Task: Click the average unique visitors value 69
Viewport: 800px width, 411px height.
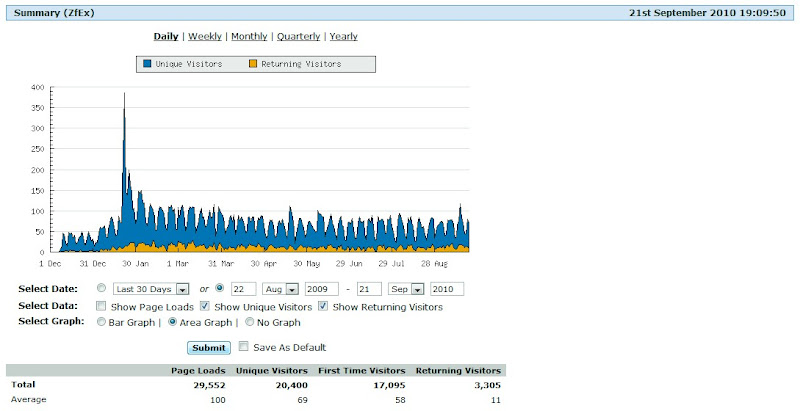Action: click(303, 400)
